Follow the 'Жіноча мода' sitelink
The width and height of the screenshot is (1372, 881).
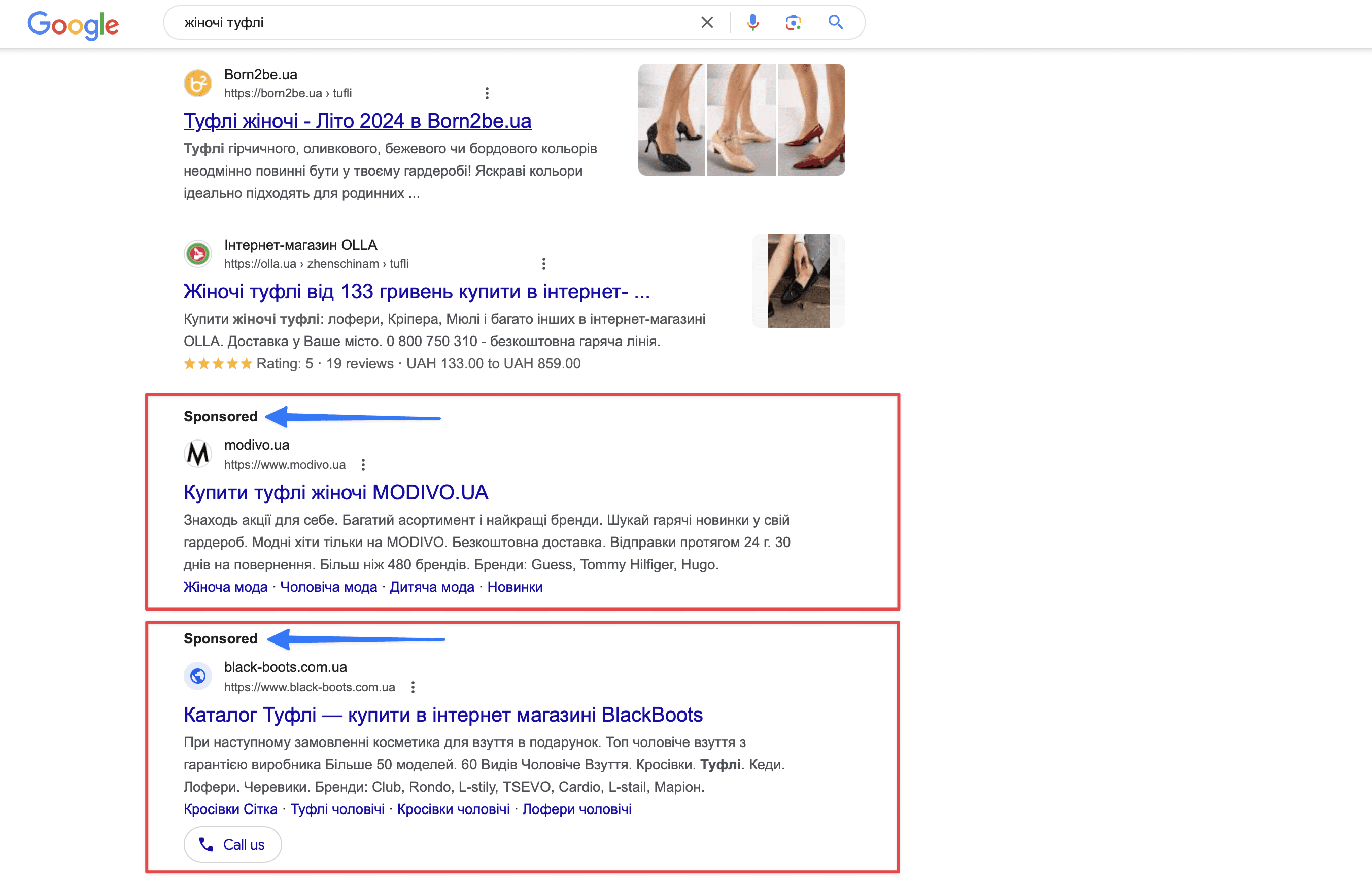coord(225,587)
